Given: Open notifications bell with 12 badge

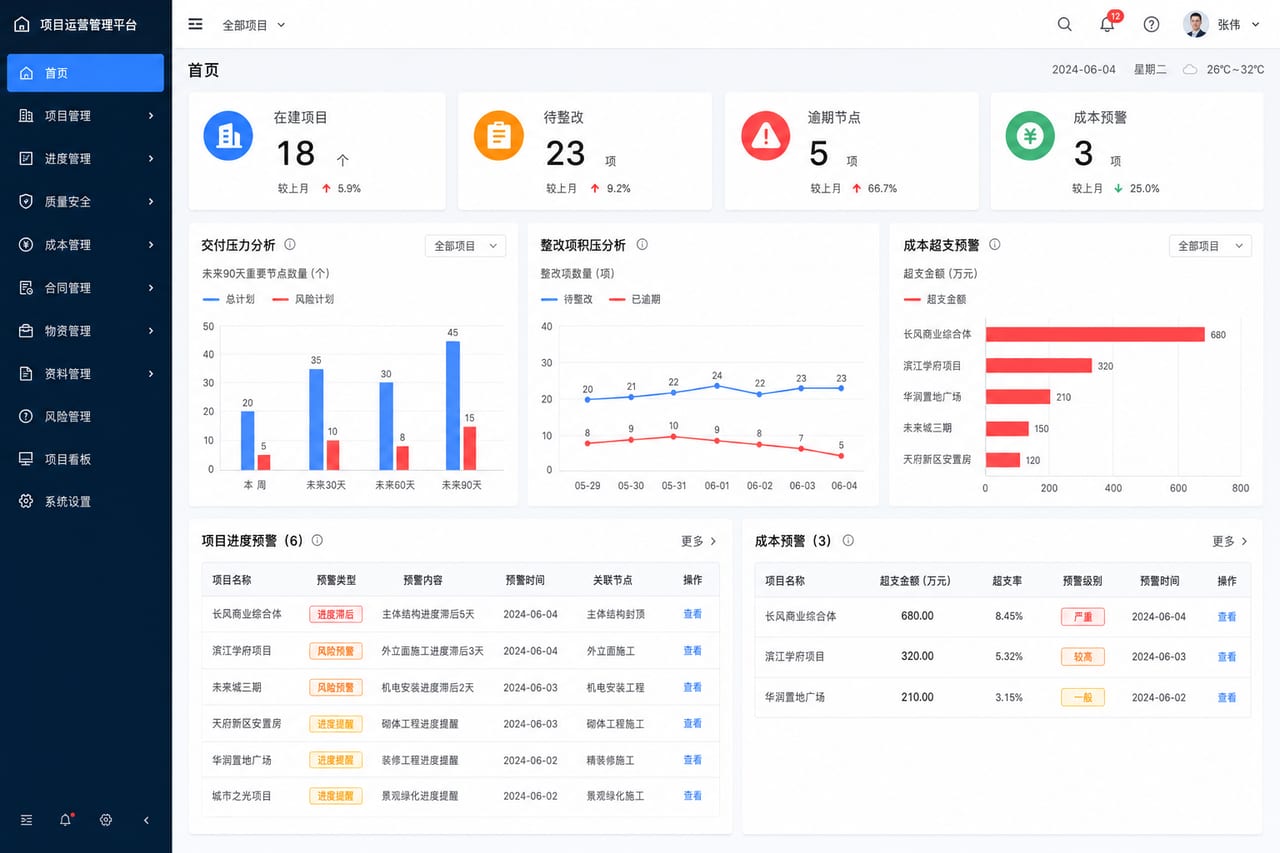Looking at the screenshot, I should tap(1108, 24).
